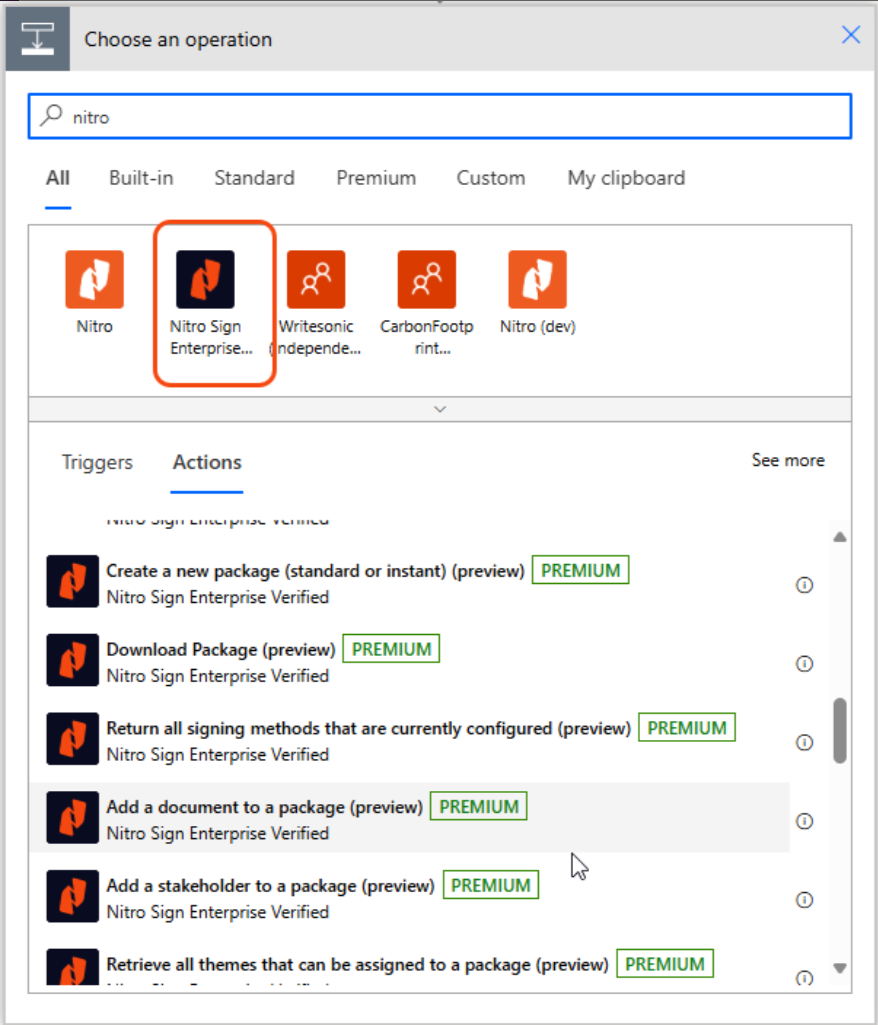Switch to the Premium tab
878x1025 pixels.
[x=376, y=178]
